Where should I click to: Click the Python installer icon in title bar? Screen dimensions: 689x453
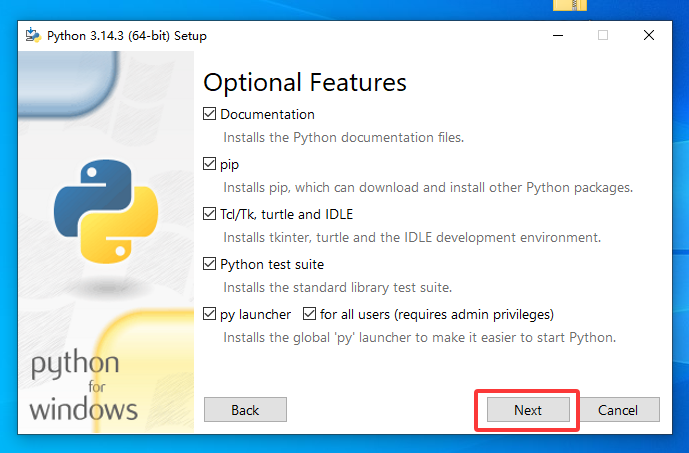tap(33, 35)
